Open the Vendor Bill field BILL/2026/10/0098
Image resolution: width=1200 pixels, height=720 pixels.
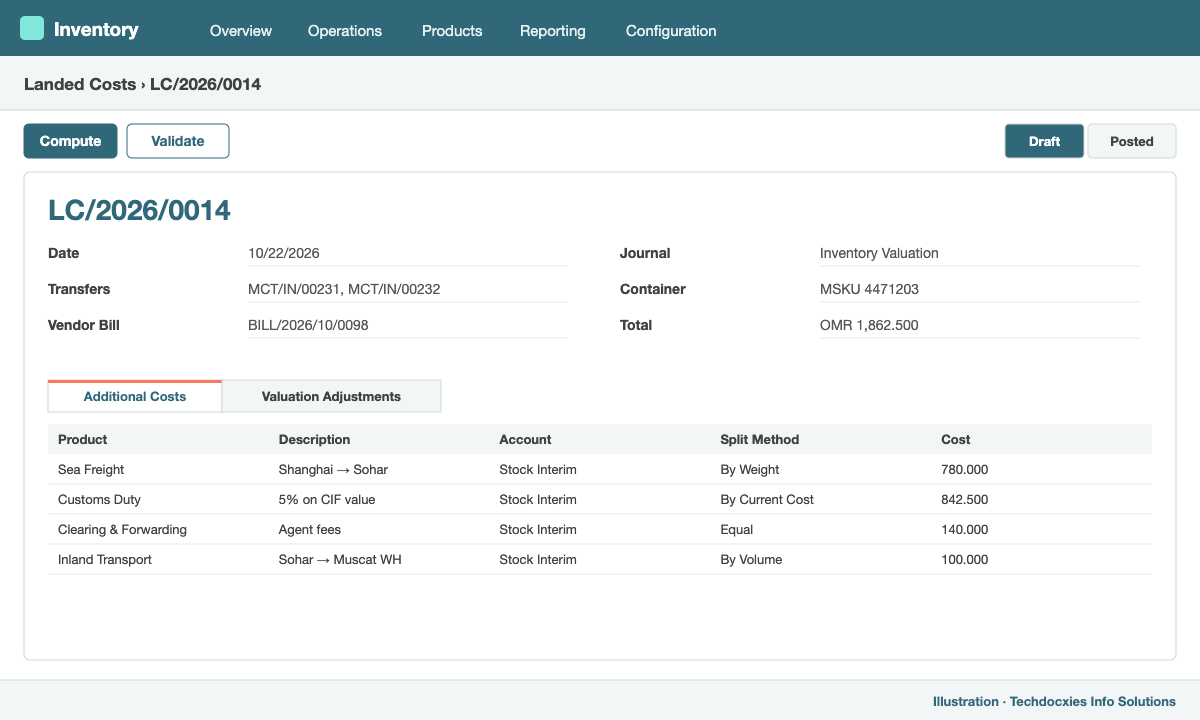click(408, 325)
